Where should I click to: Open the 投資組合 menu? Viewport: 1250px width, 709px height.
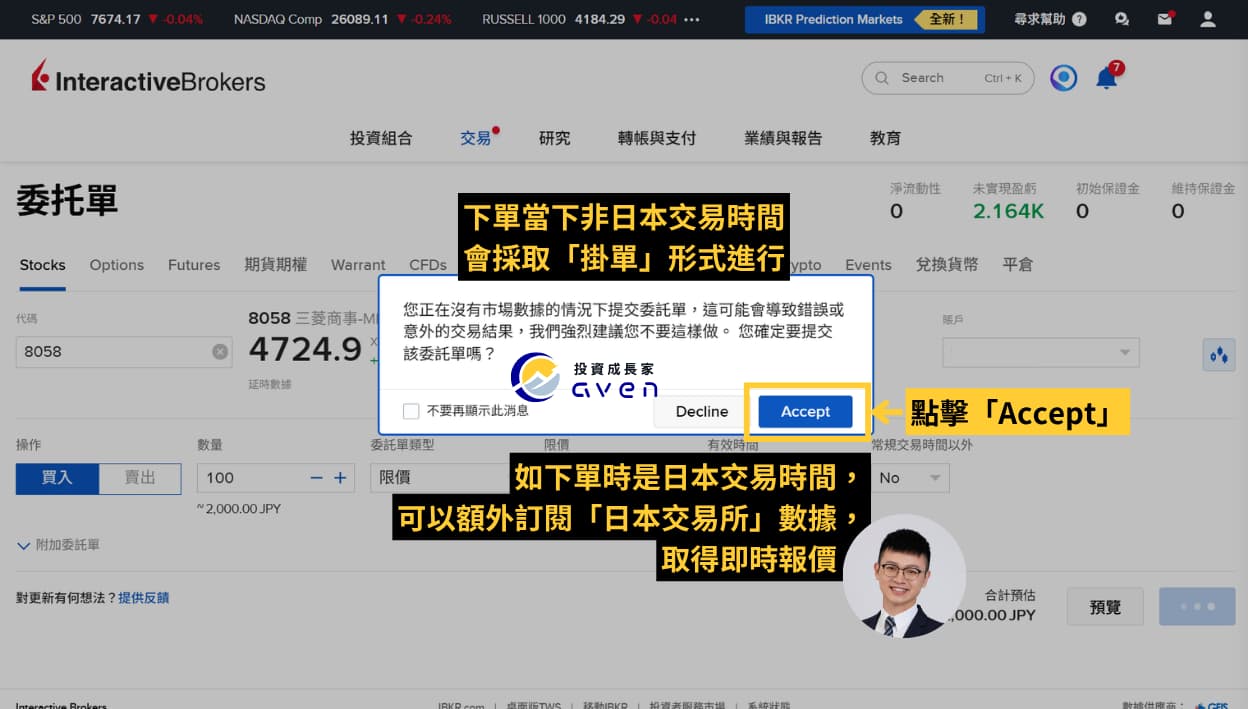pos(380,138)
